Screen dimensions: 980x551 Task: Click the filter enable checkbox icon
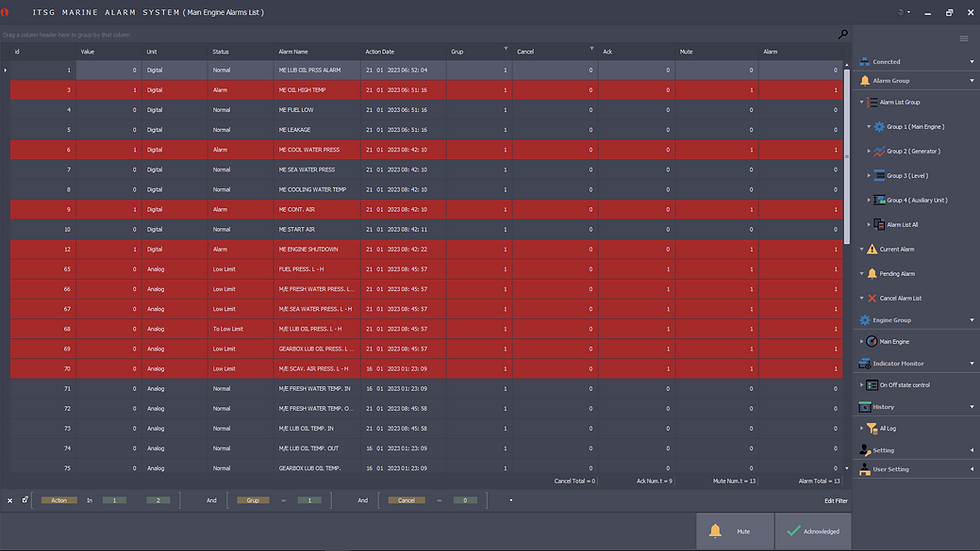click(x=25, y=500)
